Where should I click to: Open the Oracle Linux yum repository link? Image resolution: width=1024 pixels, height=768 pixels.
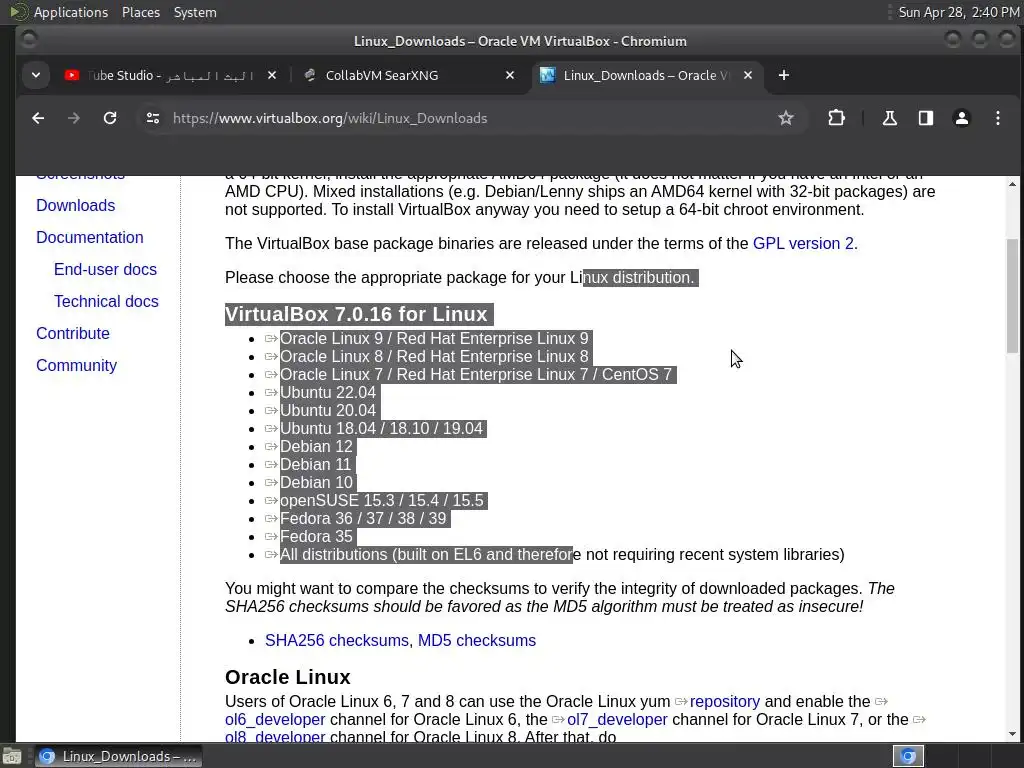point(724,701)
